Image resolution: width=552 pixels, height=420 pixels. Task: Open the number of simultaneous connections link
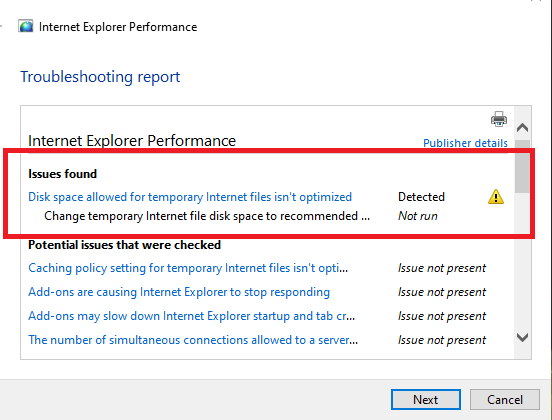coord(193,340)
